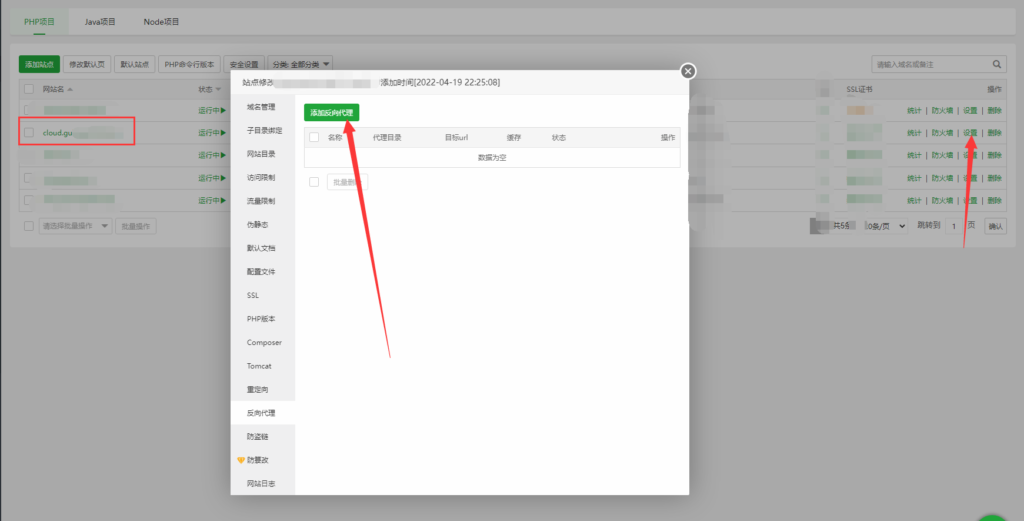Viewport: 1024px width, 521px height.
Task: Open 子目录绑定 in the dialog sidebar
Action: coord(263,131)
